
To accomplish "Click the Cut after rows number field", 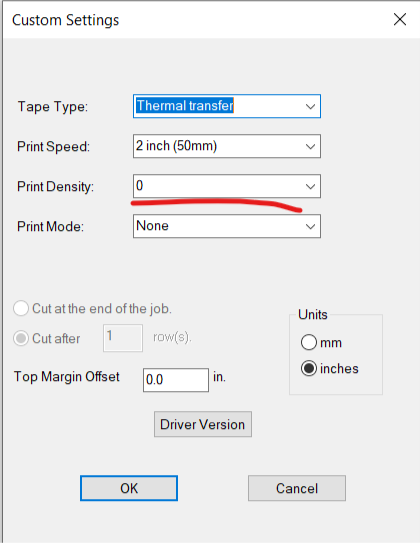I will [123, 338].
